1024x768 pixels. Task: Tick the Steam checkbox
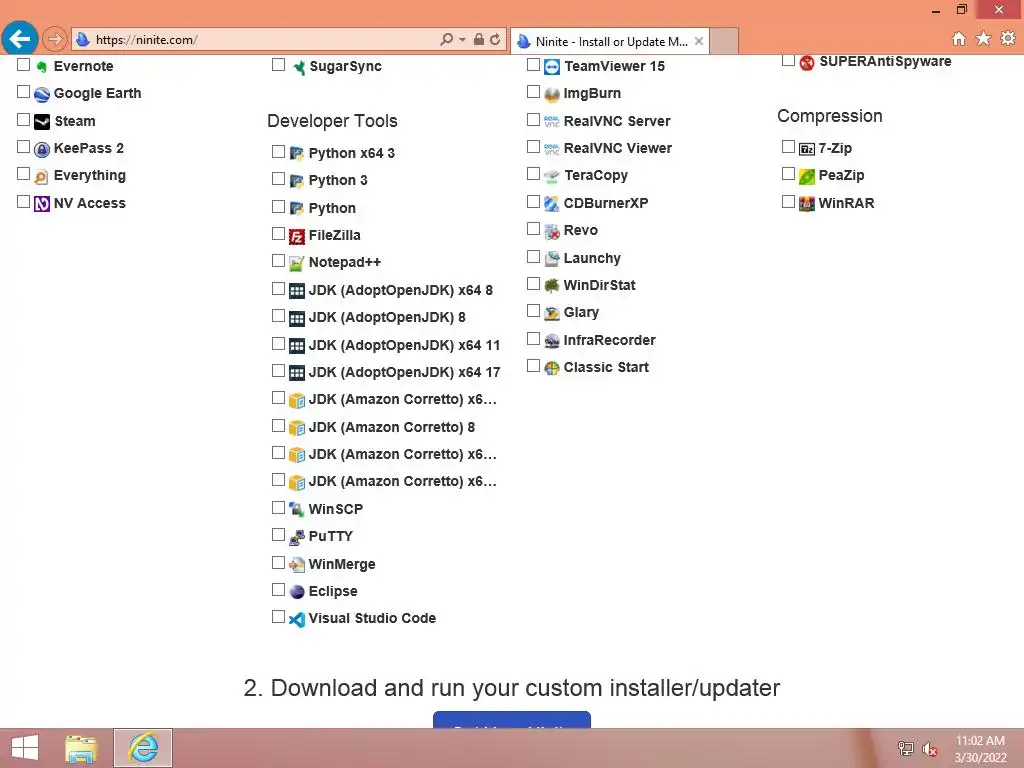click(x=24, y=120)
